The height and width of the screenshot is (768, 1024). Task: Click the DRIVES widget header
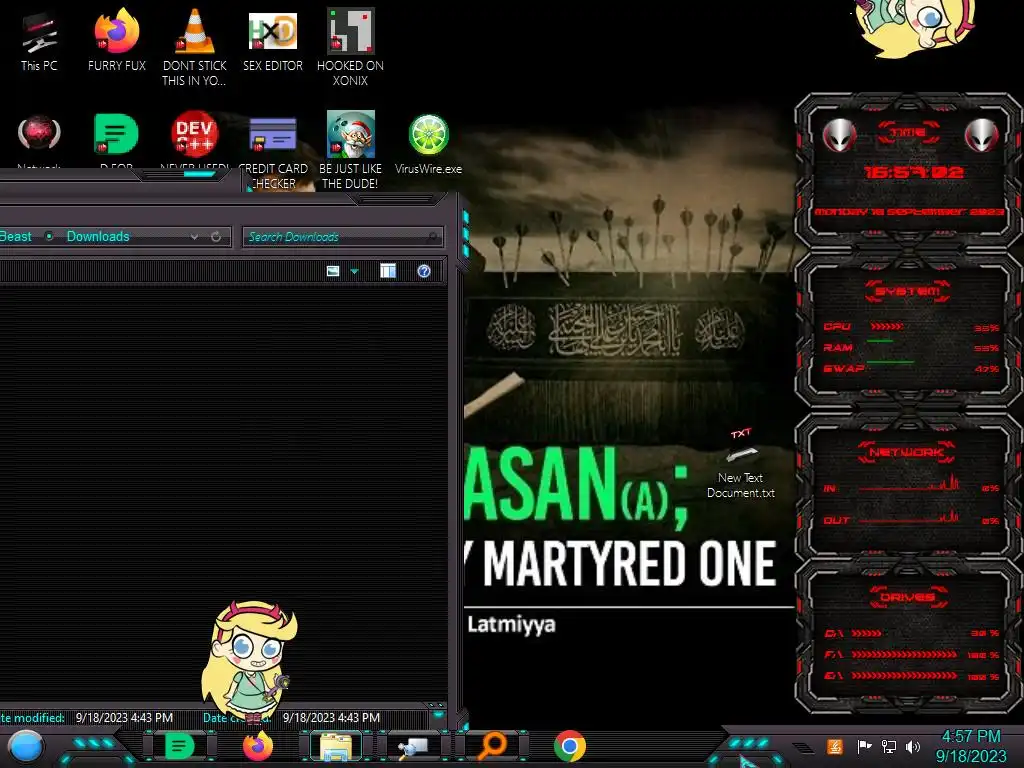click(908, 596)
